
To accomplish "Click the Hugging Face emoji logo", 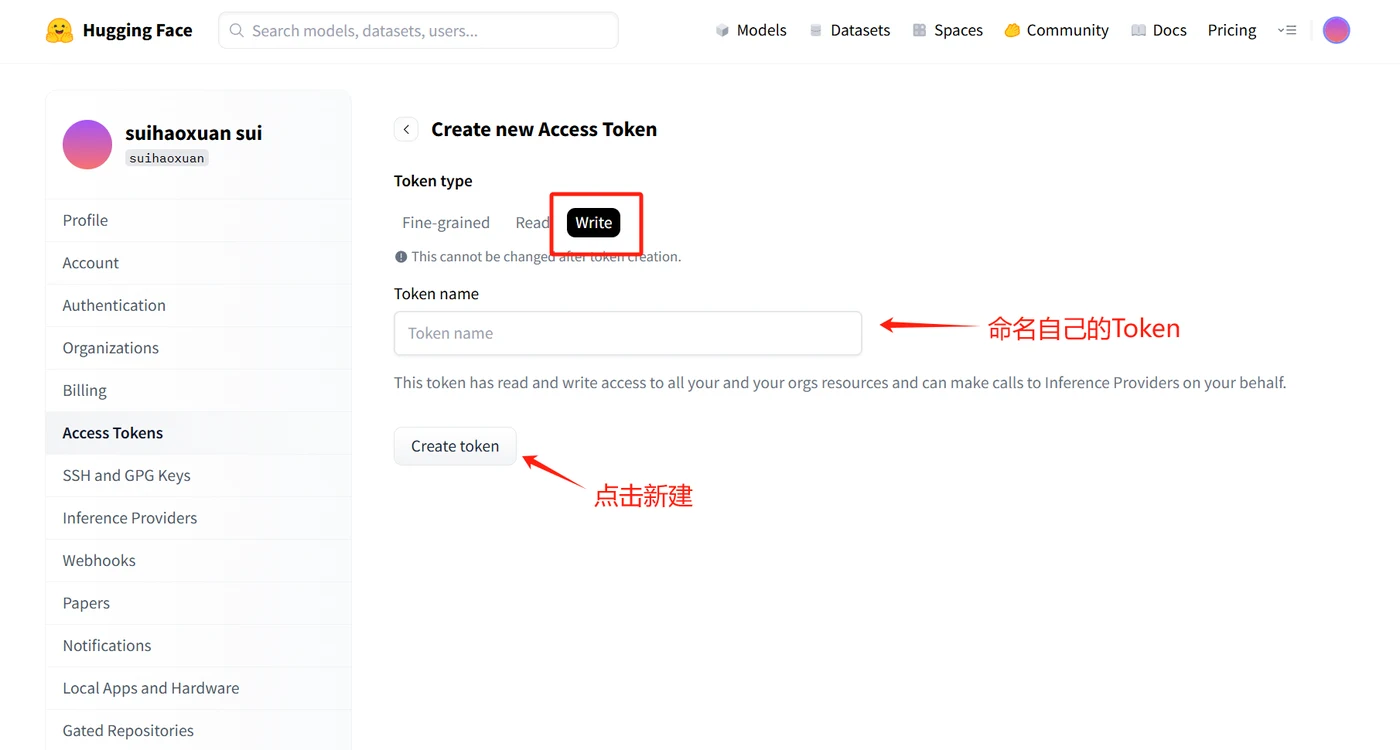I will click(60, 30).
